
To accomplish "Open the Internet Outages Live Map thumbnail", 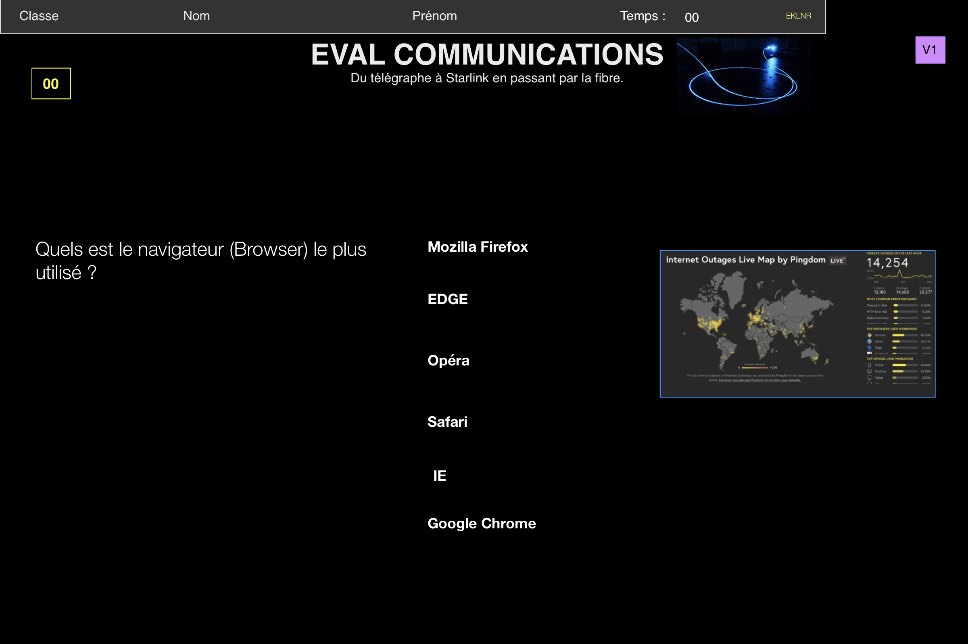I will 798,324.
